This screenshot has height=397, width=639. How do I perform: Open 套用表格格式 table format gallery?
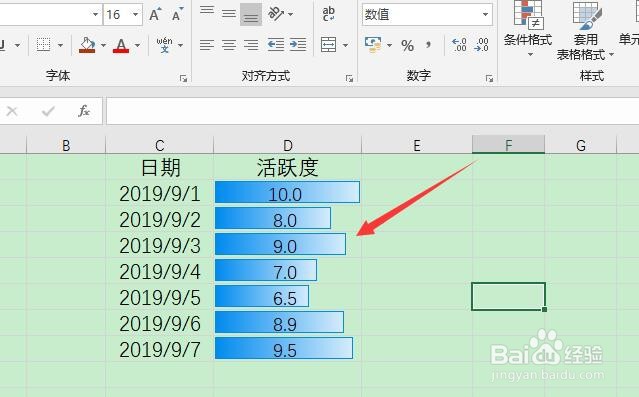585,31
